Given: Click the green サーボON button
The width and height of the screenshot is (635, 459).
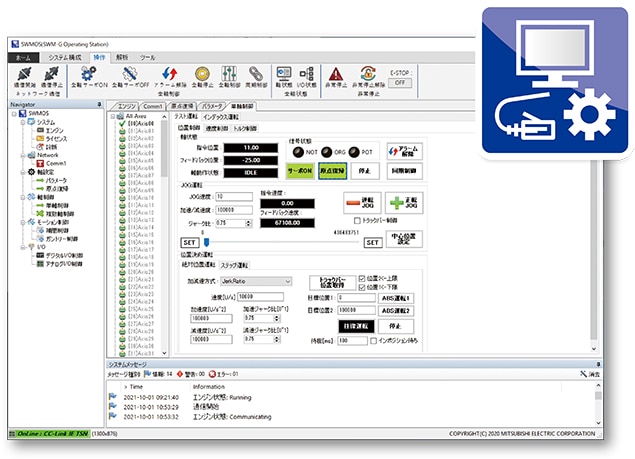Looking at the screenshot, I should (x=300, y=171).
